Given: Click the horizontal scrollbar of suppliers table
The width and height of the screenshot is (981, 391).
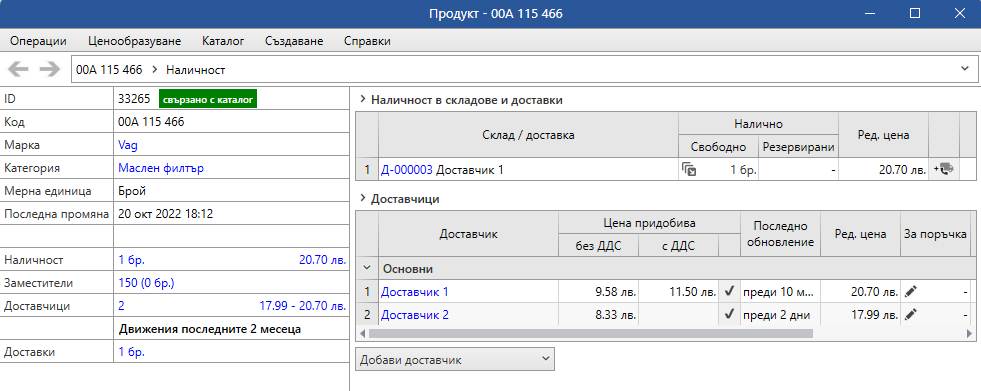Looking at the screenshot, I should click(591, 333).
